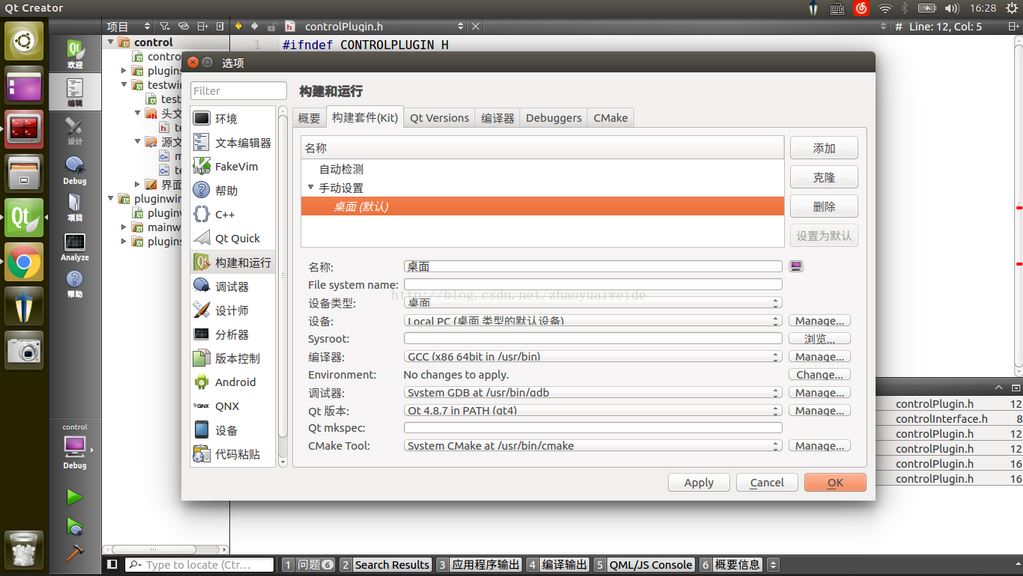Open the 调试器 settings category
1023x576 pixels.
tap(233, 286)
